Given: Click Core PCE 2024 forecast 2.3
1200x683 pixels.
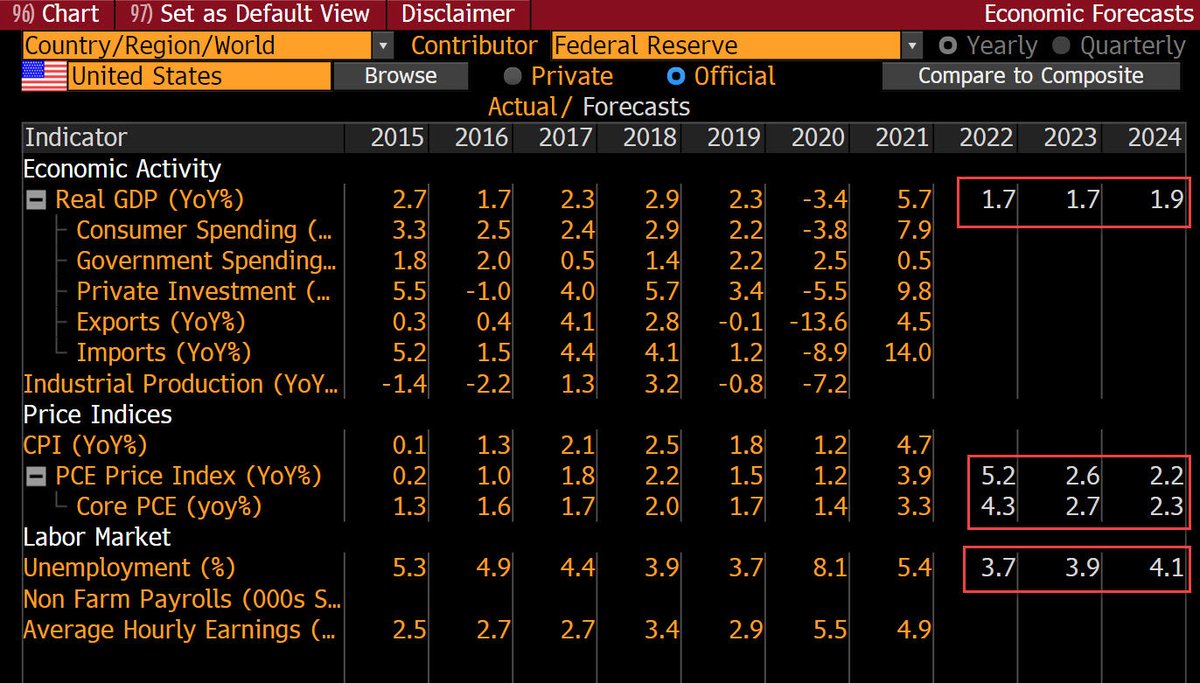Looking at the screenshot, I should [x=1167, y=507].
